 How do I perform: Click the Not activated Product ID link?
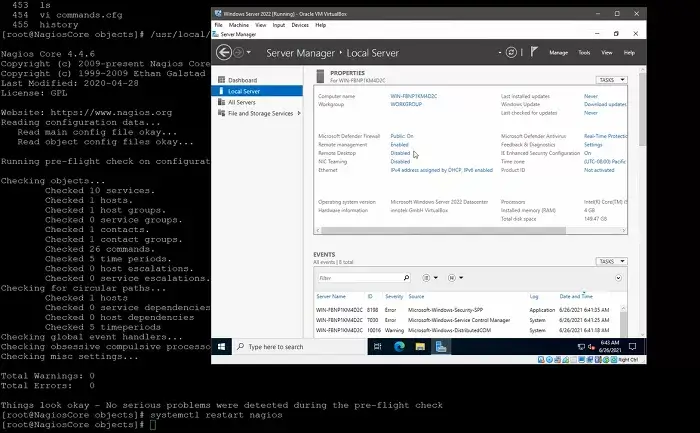pyautogui.click(x=599, y=170)
